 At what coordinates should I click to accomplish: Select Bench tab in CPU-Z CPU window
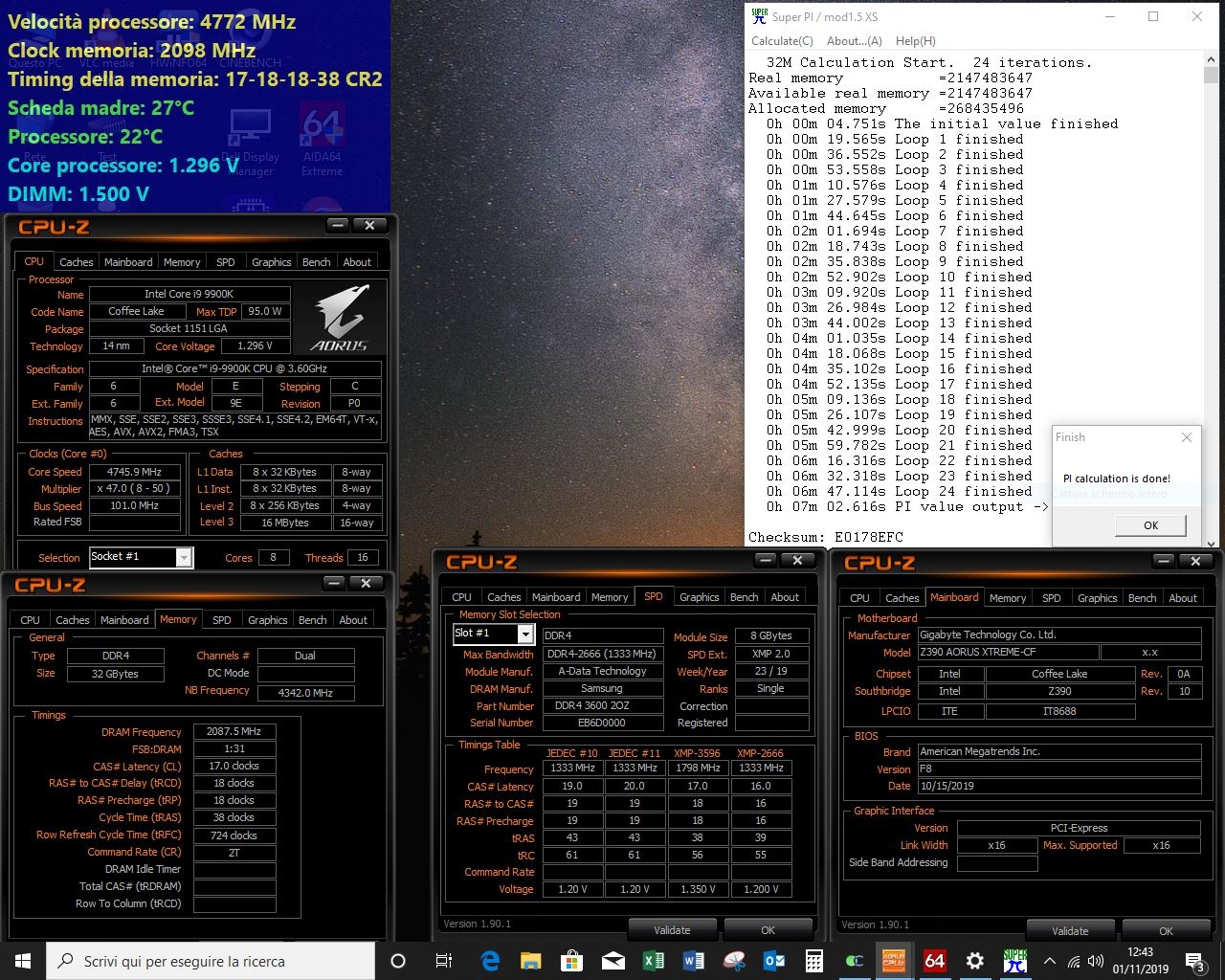pos(317,262)
